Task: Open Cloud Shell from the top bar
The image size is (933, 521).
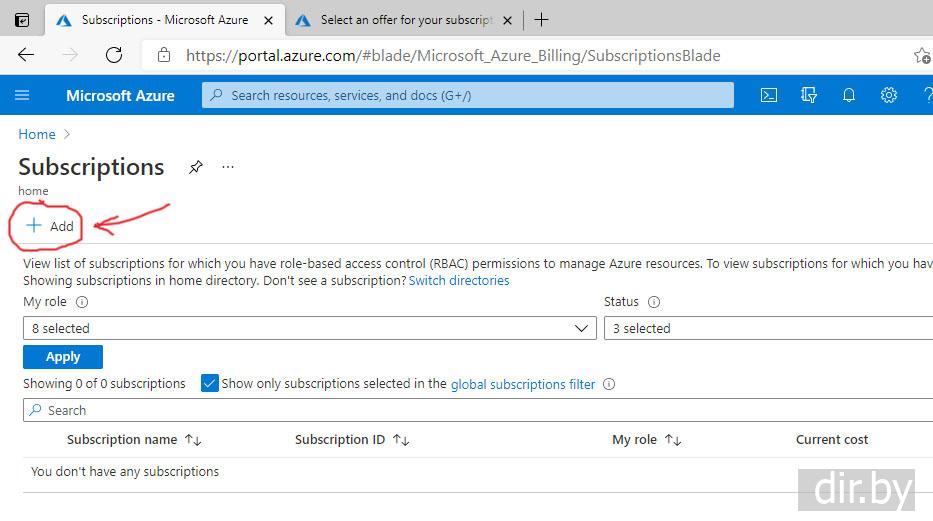Action: click(768, 96)
